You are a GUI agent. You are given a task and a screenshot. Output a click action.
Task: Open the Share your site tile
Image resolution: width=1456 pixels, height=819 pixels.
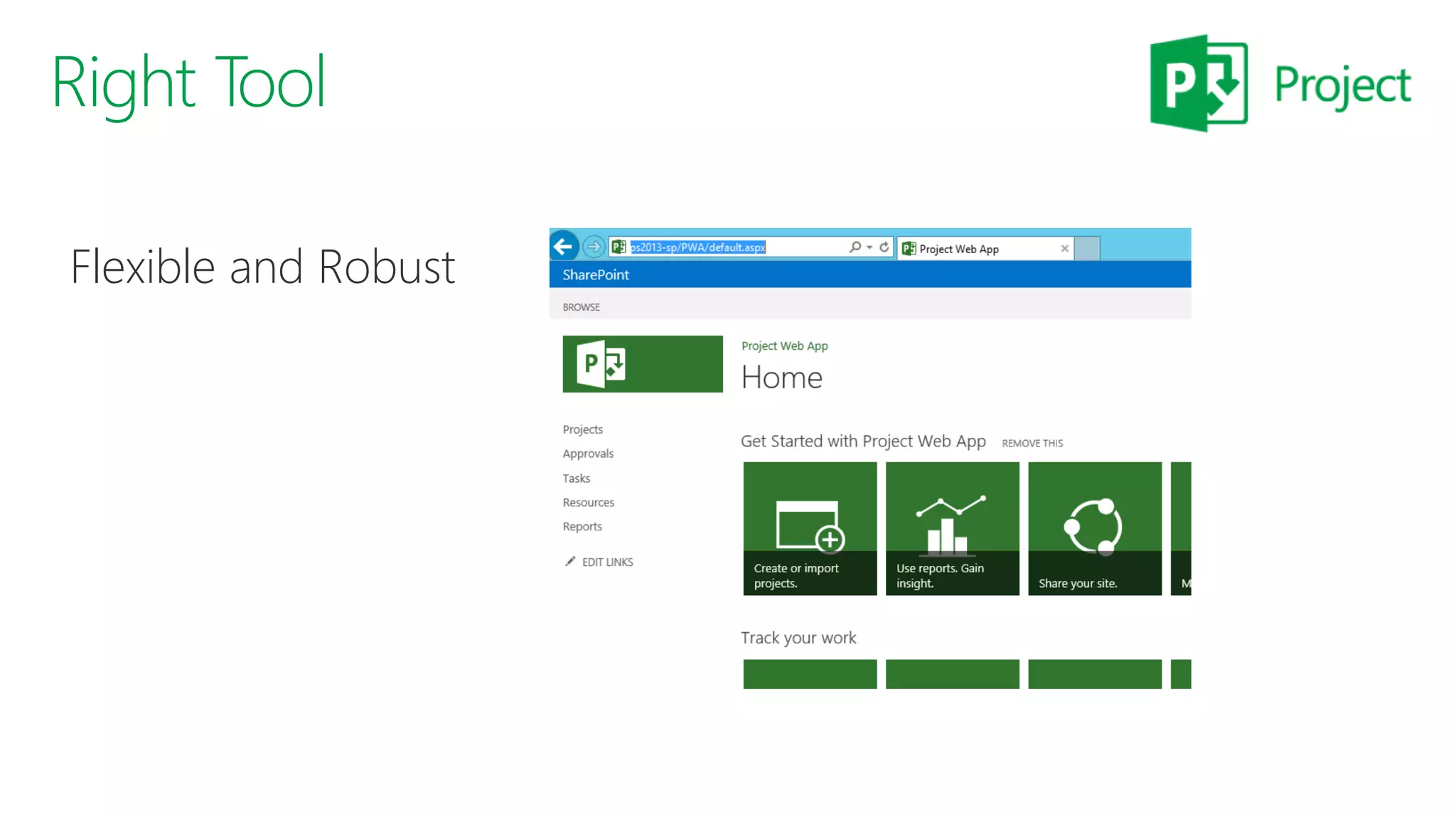[x=1094, y=528]
